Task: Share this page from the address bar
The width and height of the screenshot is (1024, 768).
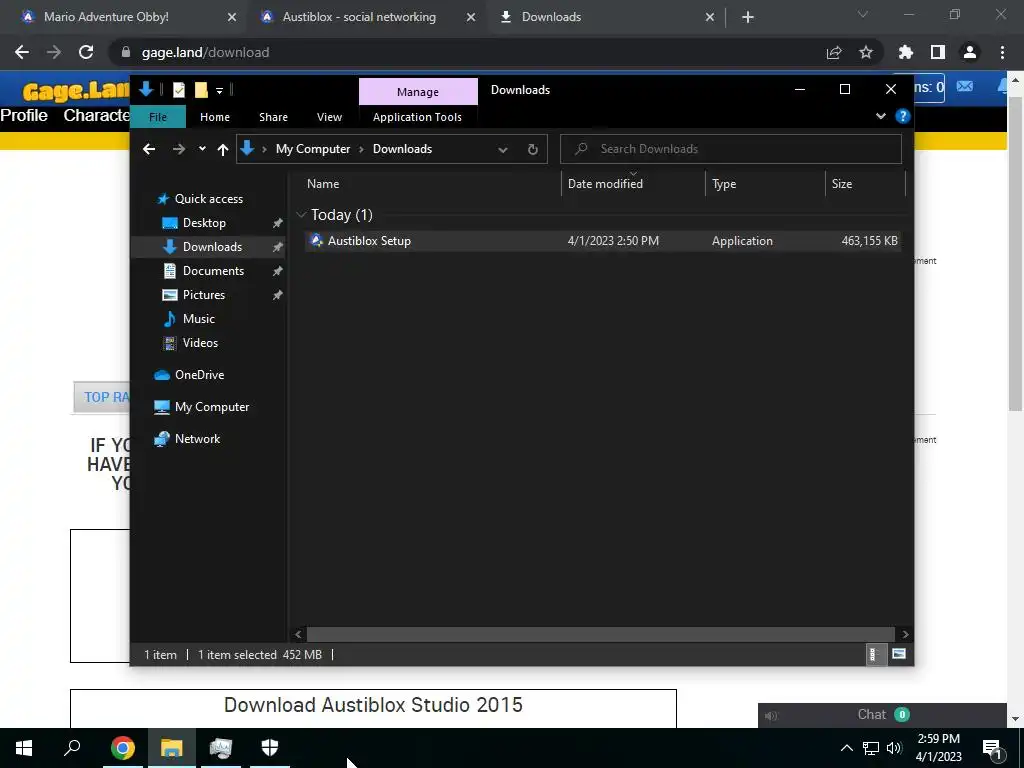Action: 834,52
